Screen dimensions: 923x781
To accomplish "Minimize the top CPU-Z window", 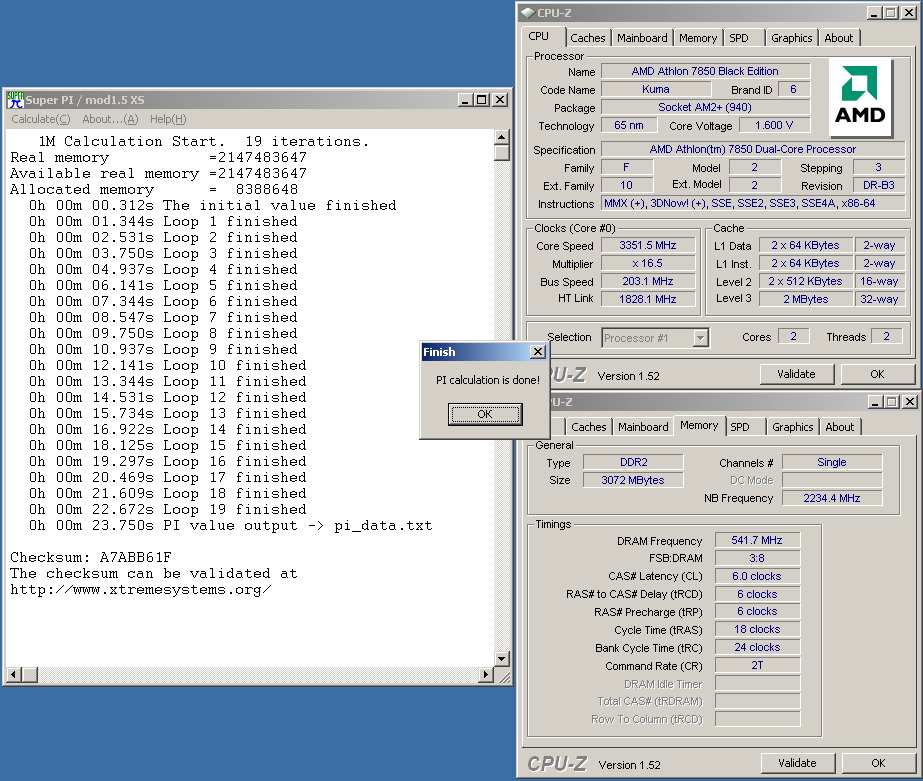I will click(874, 13).
